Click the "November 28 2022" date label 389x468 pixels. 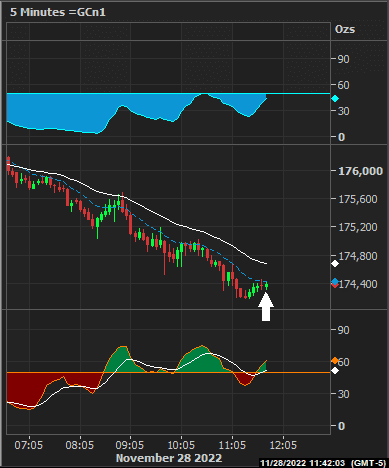[x=169, y=458]
